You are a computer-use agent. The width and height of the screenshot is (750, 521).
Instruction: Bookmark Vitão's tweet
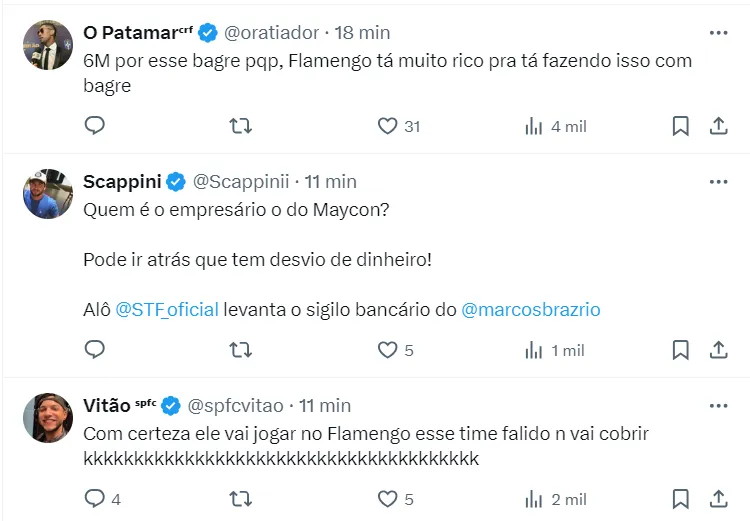(x=680, y=498)
